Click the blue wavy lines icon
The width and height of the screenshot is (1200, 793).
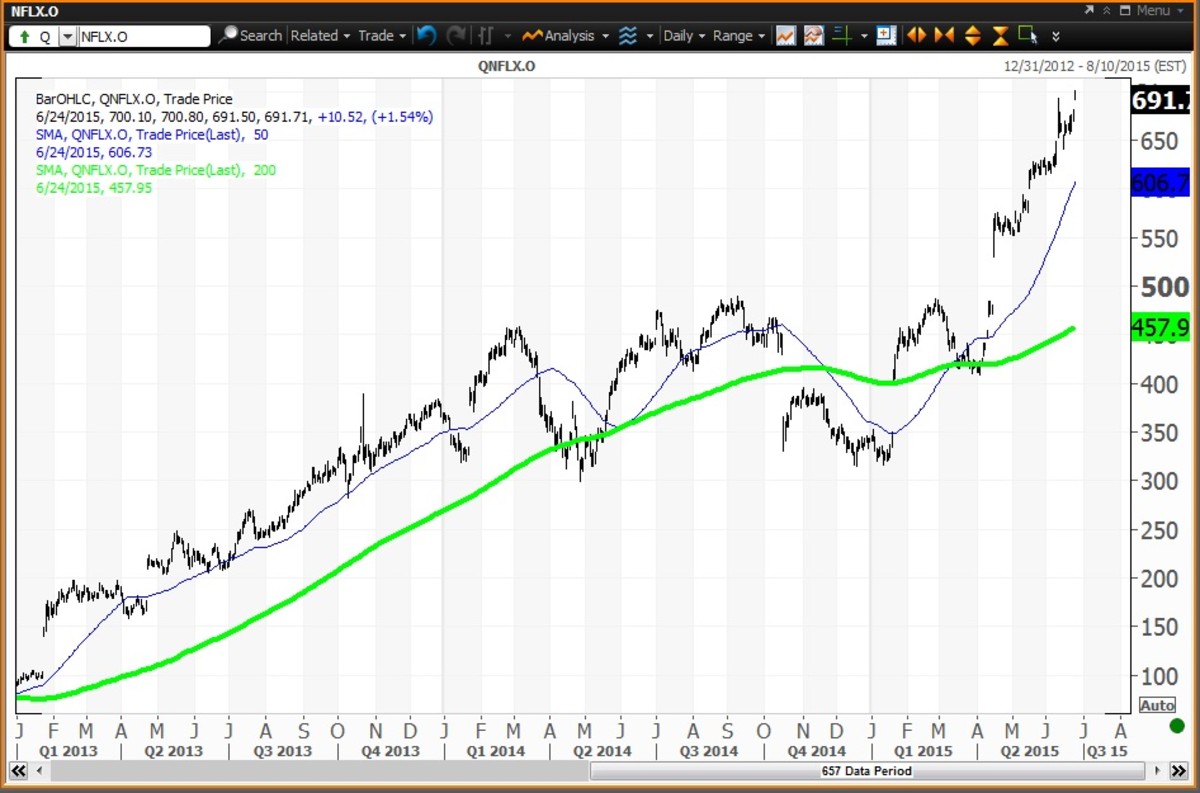627,35
